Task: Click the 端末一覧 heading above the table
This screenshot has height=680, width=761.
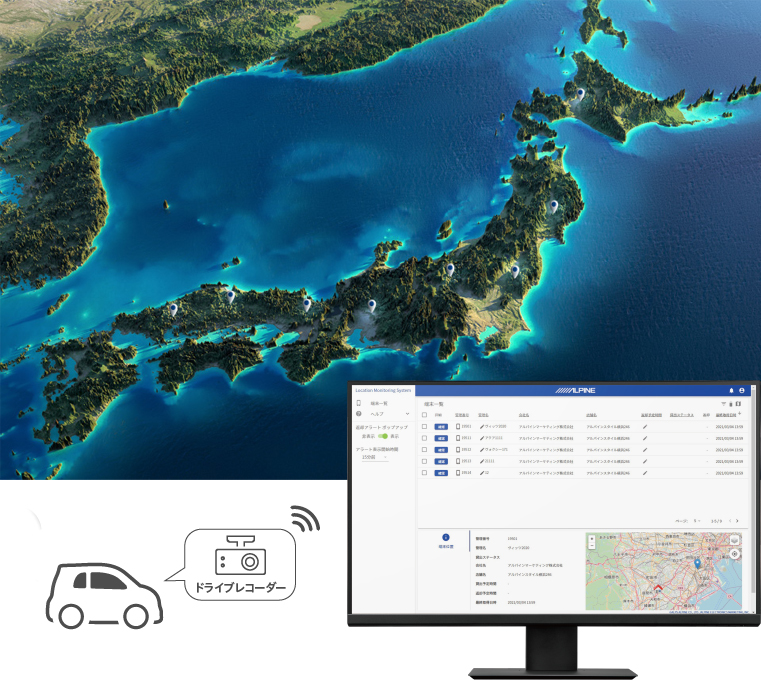Action: pos(433,404)
